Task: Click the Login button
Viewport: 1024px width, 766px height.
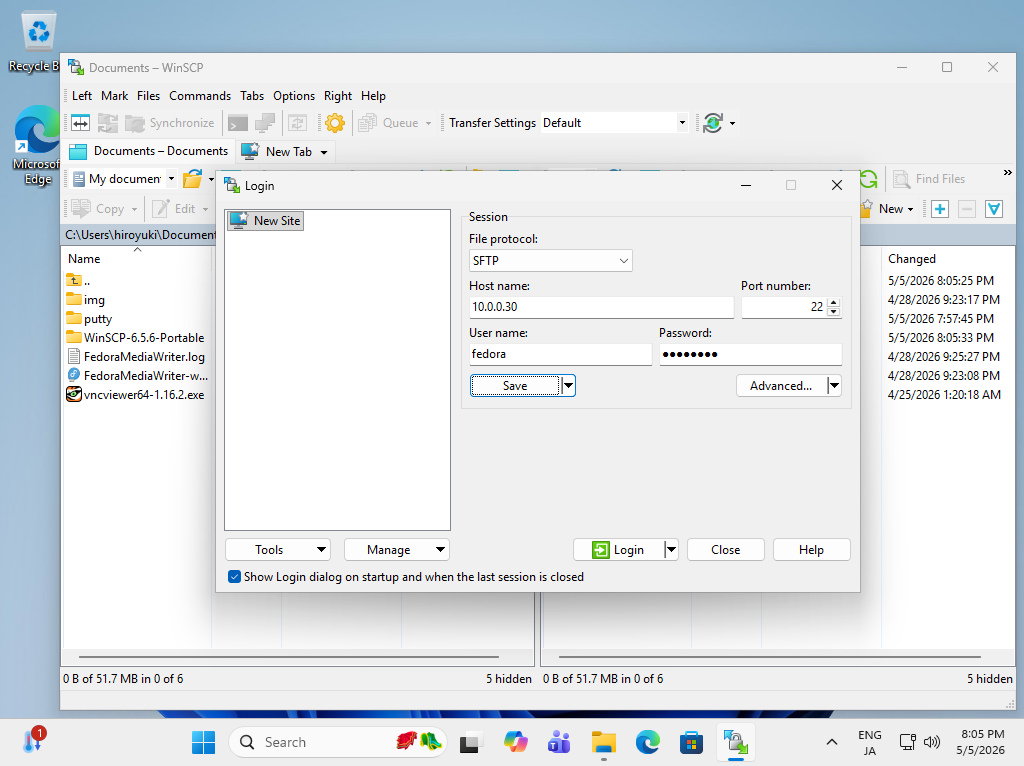Action: coord(618,550)
